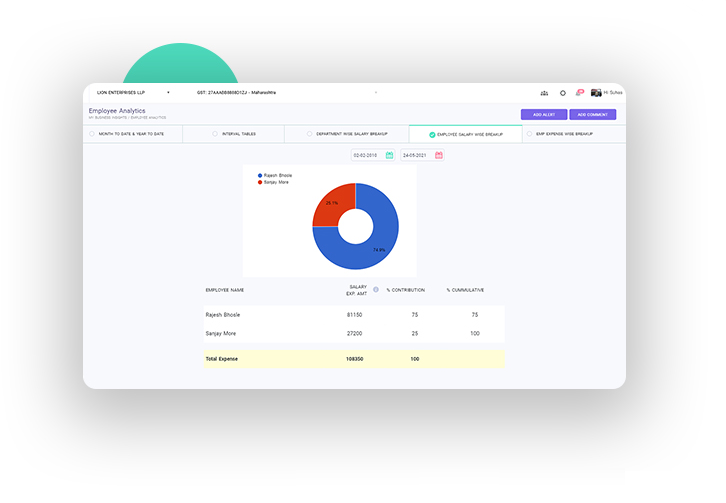Click the Suhas profile avatar
The image size is (726, 503).
coord(596,93)
